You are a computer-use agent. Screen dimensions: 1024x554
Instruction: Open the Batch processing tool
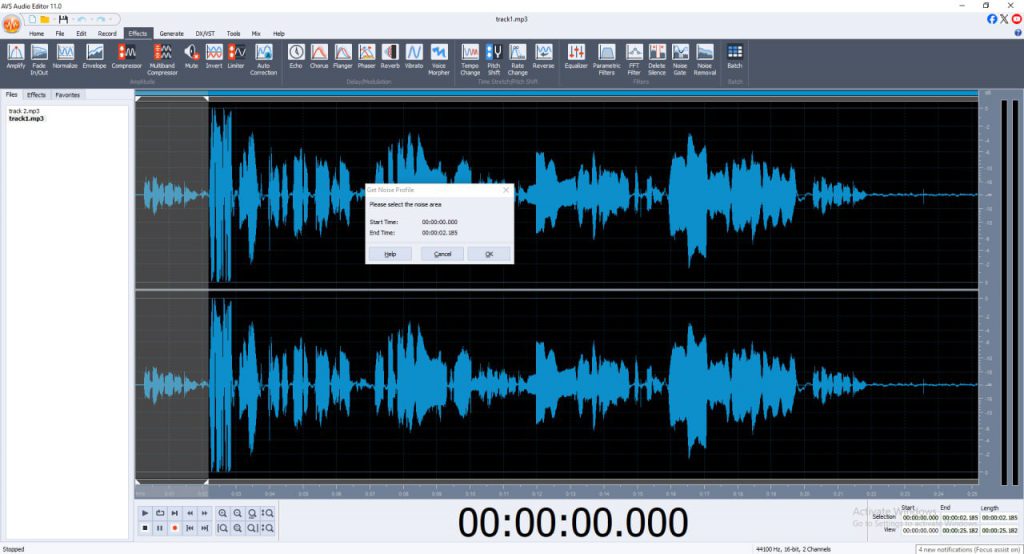(735, 56)
